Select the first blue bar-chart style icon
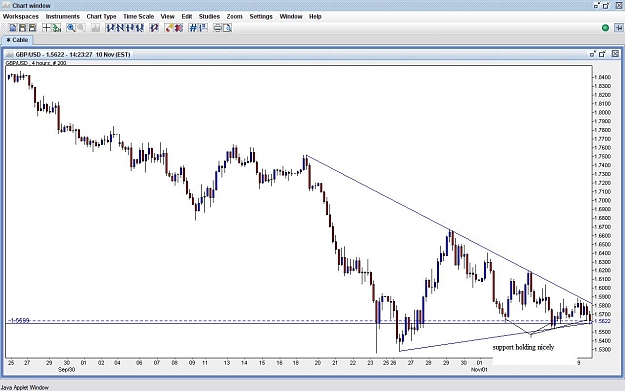Screen dimensions: 625x391 click(x=110, y=28)
